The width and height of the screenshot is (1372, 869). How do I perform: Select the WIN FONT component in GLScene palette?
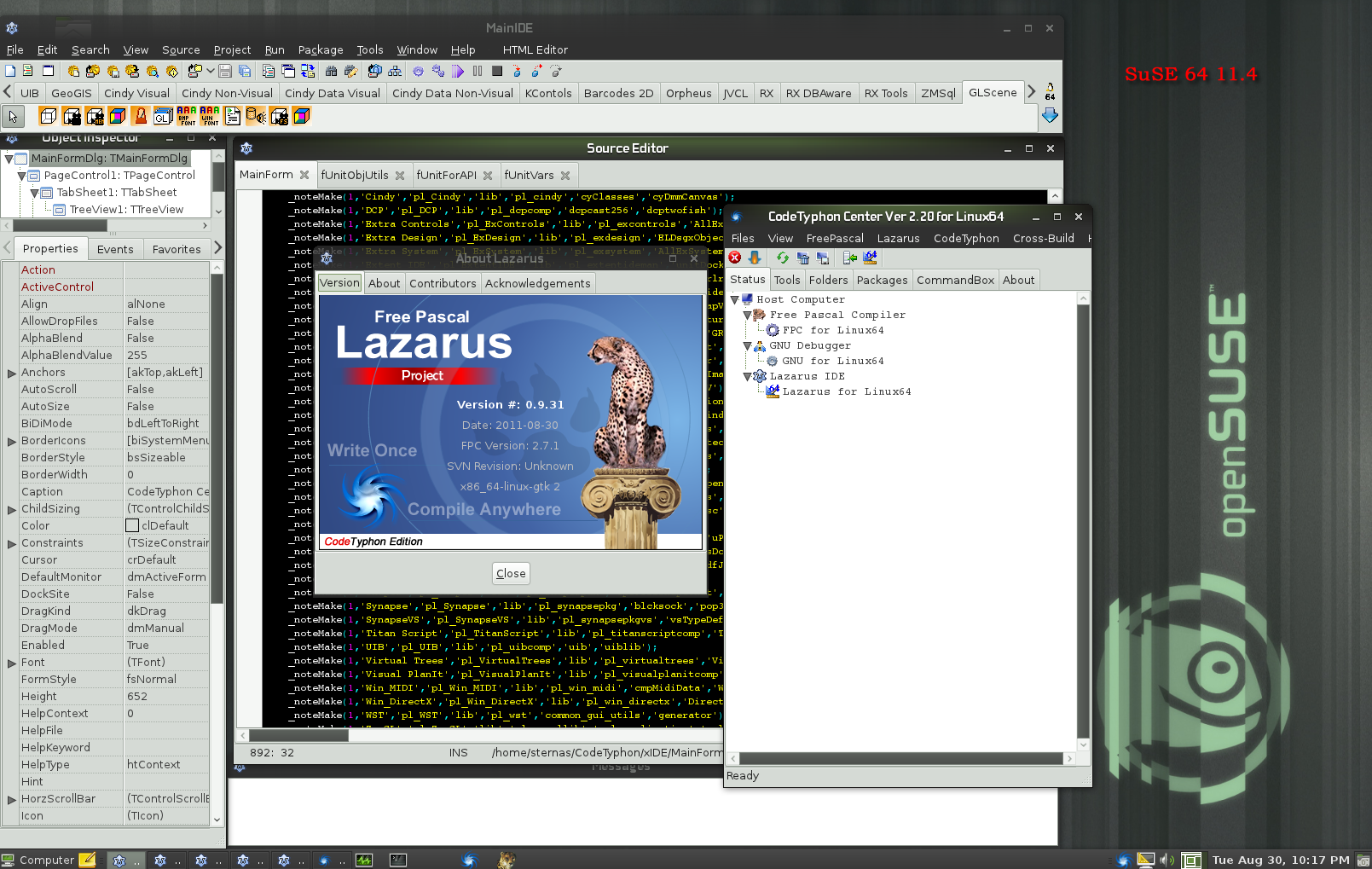click(x=210, y=116)
